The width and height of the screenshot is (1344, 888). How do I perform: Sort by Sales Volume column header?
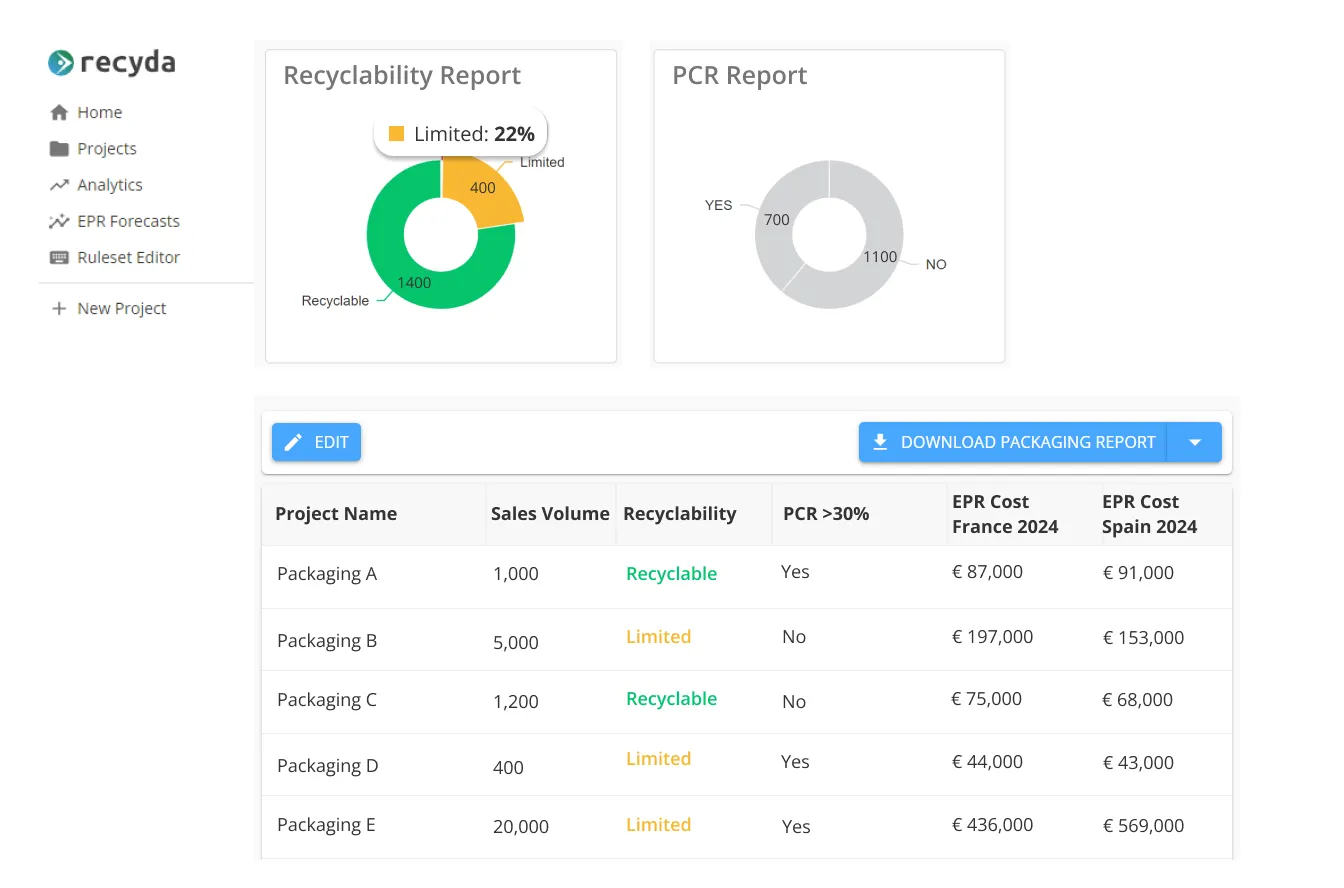(x=550, y=514)
